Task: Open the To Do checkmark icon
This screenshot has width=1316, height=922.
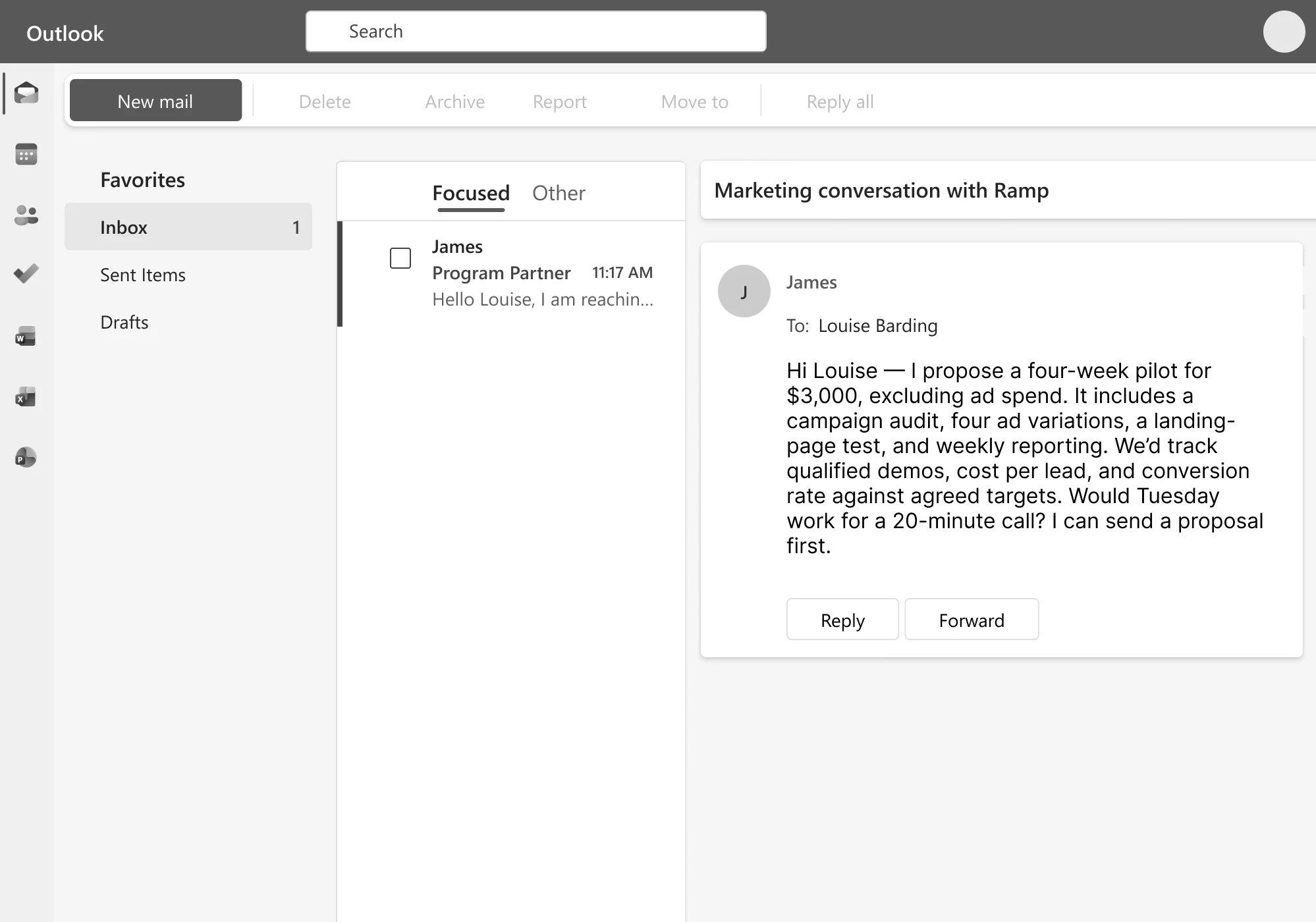Action: click(x=26, y=273)
